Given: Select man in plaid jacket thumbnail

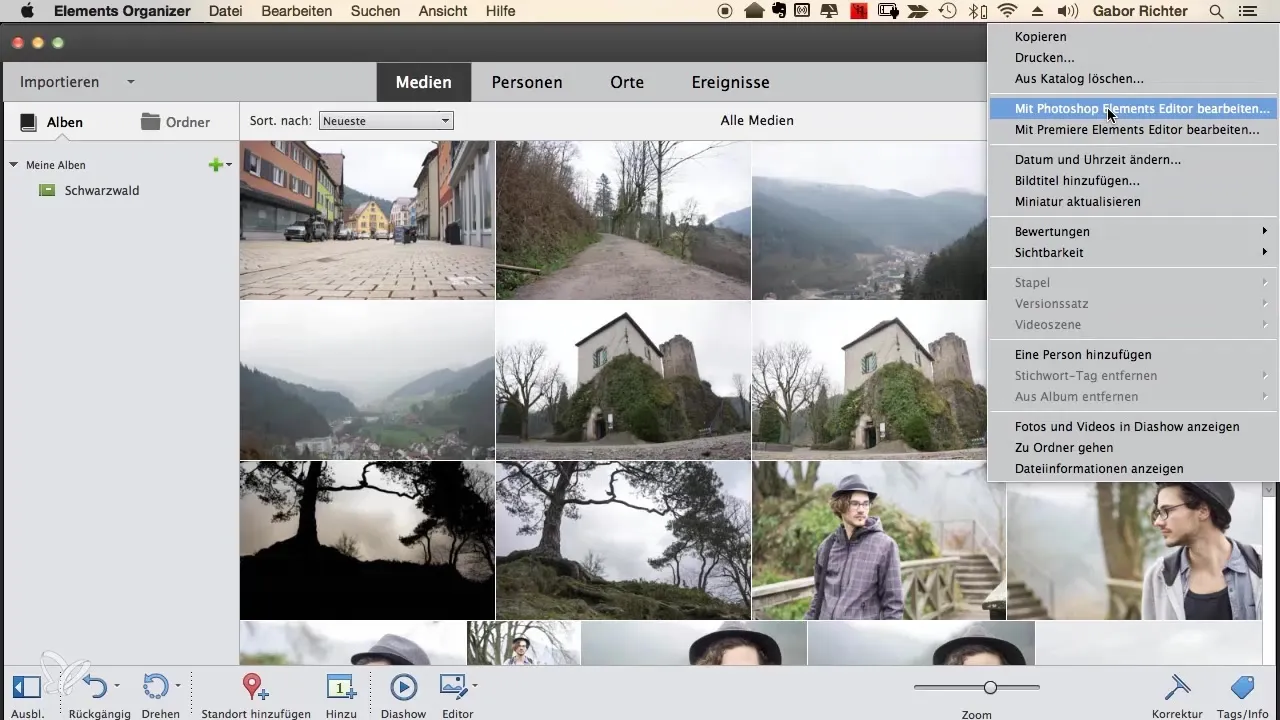Looking at the screenshot, I should (x=879, y=540).
